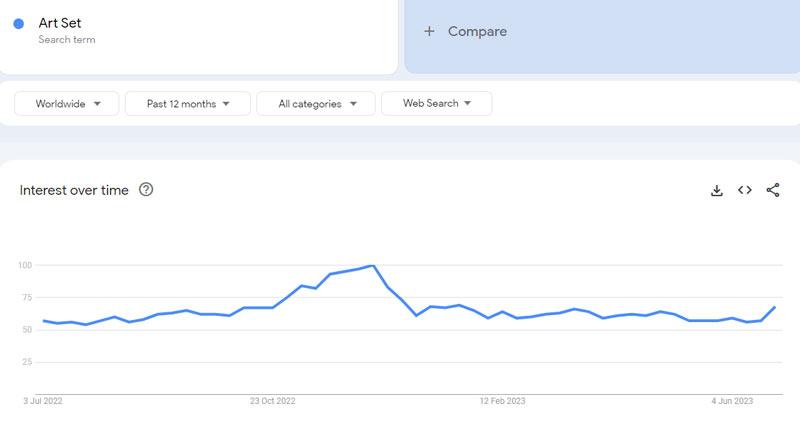This screenshot has height=426, width=800.
Task: Open the Worldwide region dropdown
Action: [67, 104]
